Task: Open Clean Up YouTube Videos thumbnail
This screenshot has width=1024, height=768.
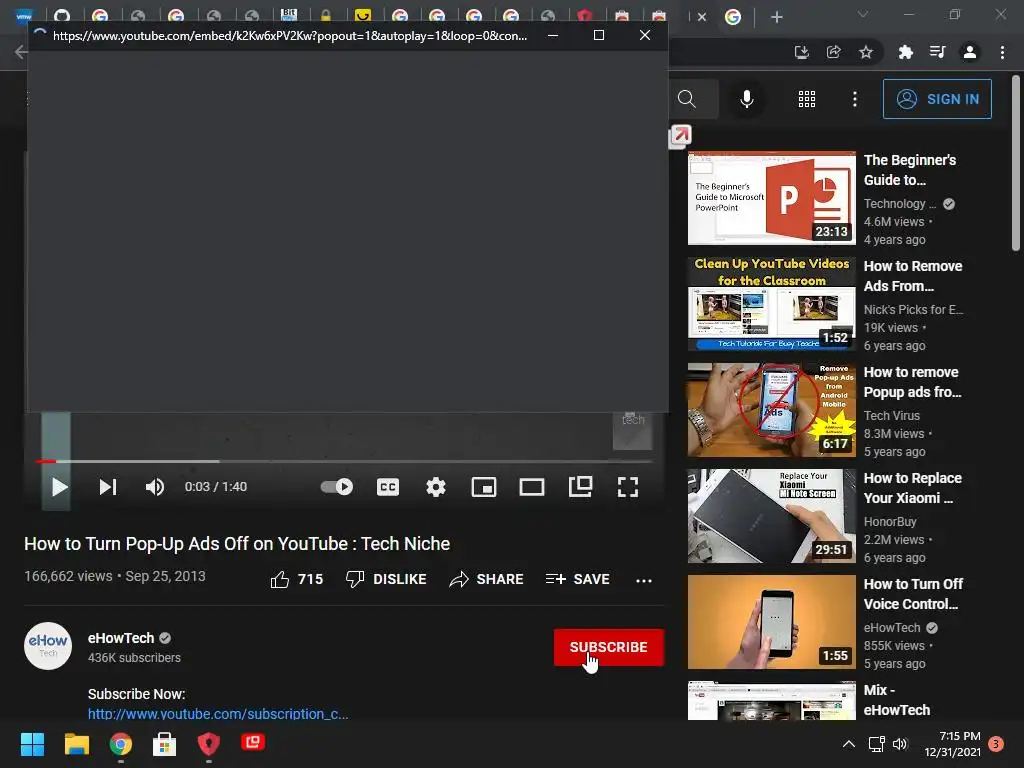Action: (771, 304)
